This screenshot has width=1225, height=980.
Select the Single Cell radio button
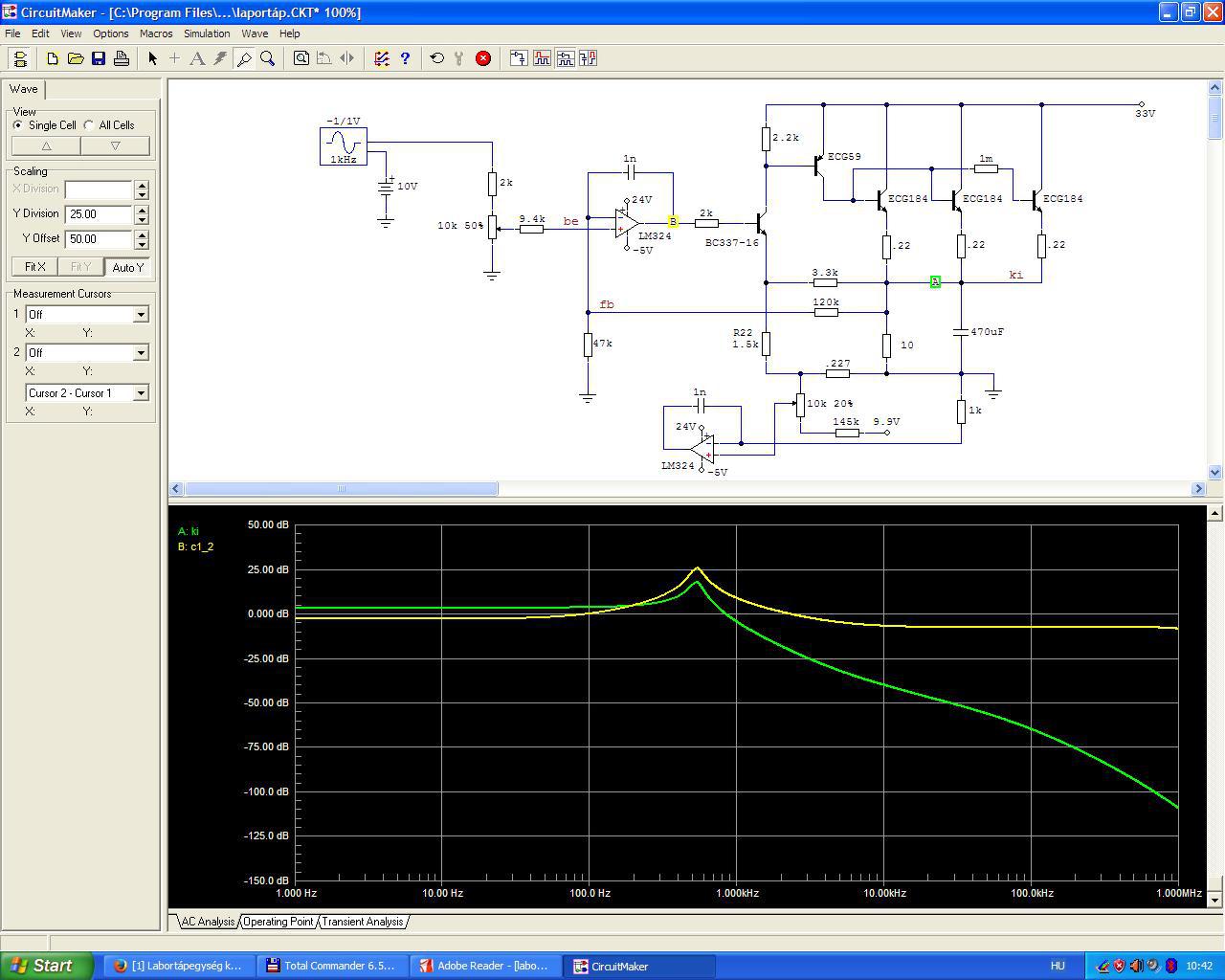point(18,125)
